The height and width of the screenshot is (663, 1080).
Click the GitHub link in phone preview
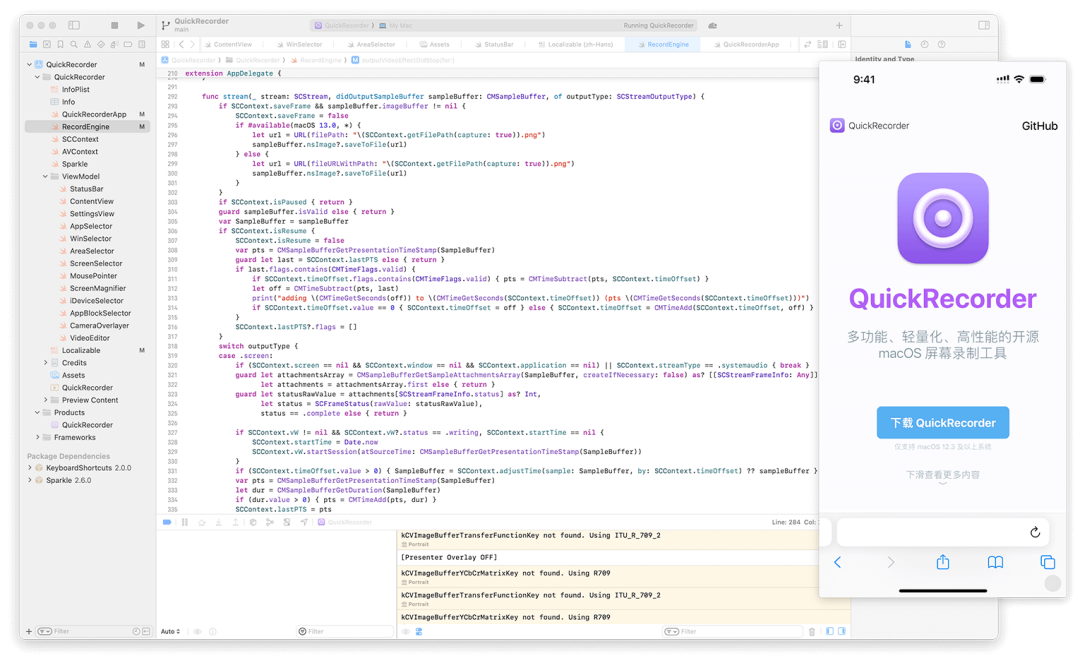click(1039, 126)
